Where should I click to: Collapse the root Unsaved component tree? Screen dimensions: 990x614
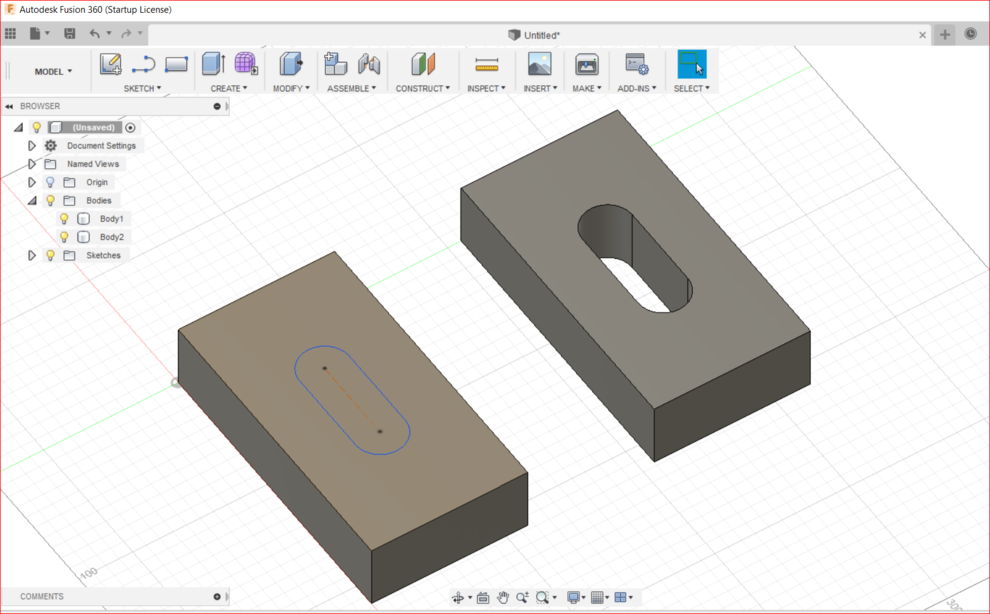point(18,128)
